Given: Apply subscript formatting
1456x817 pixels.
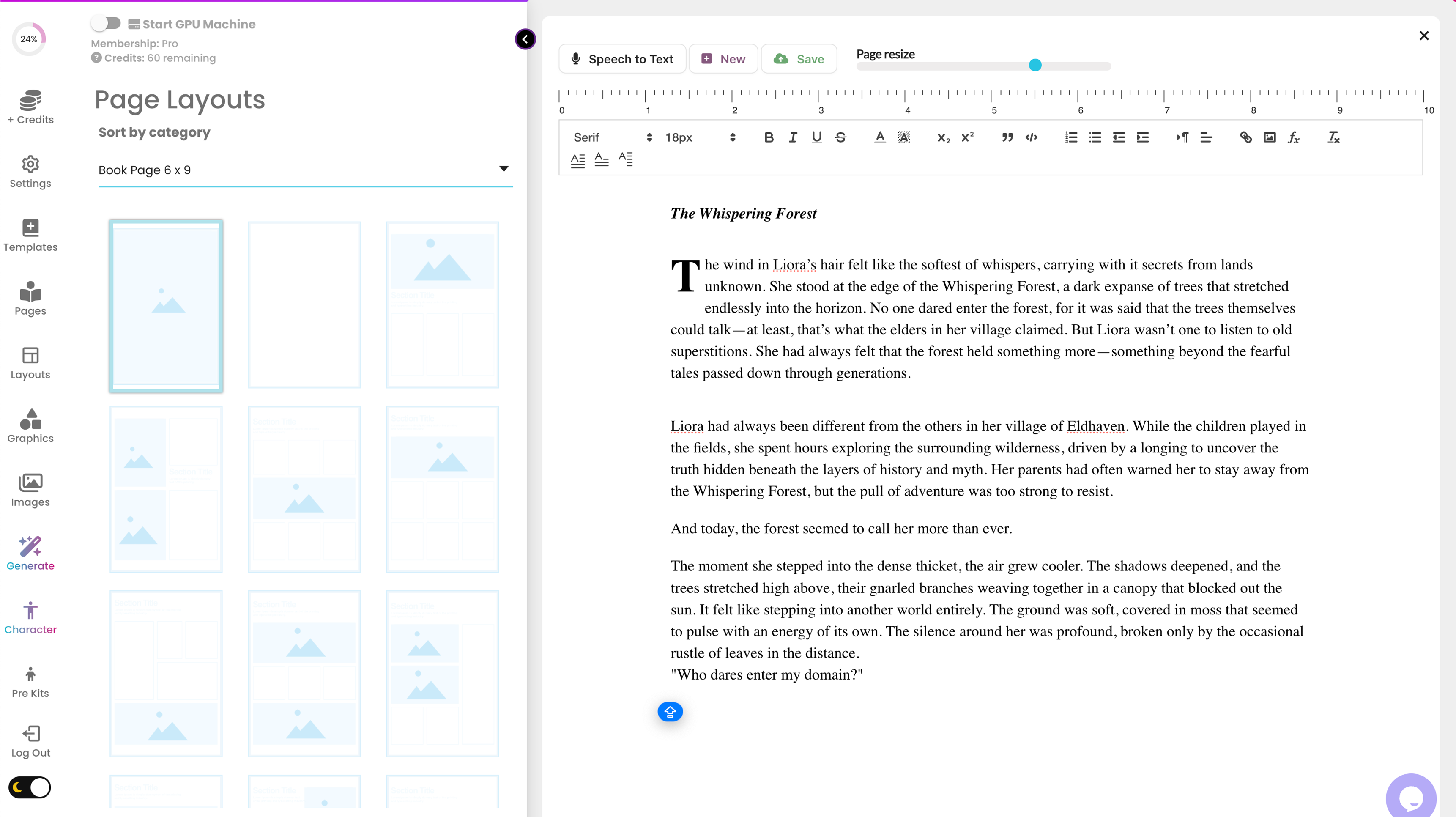Looking at the screenshot, I should [x=943, y=137].
